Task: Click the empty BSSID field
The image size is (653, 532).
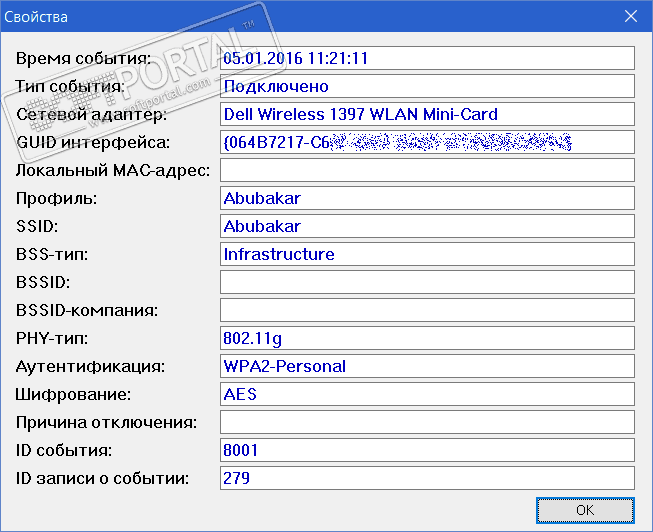Action: 427,282
